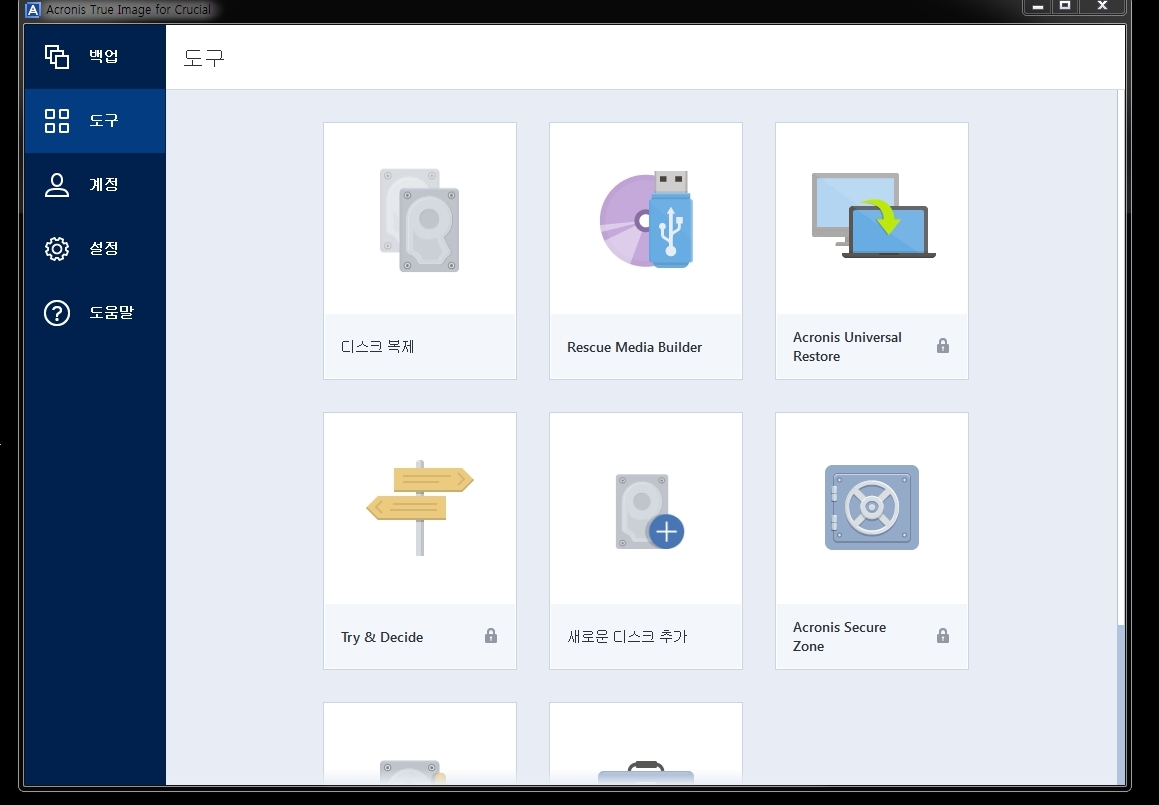Maximize the Acronis True Image window
Viewport: 1159px width, 805px height.
click(x=1065, y=7)
